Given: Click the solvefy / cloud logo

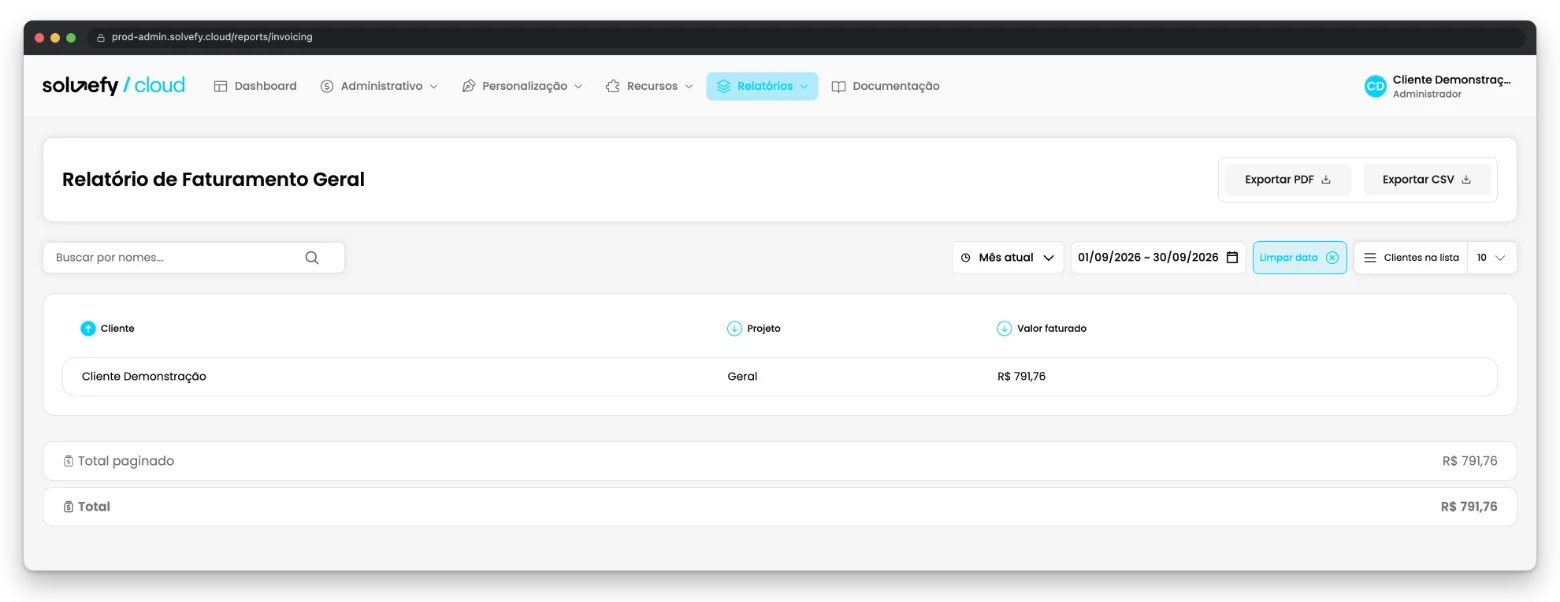Looking at the screenshot, I should tap(113, 86).
